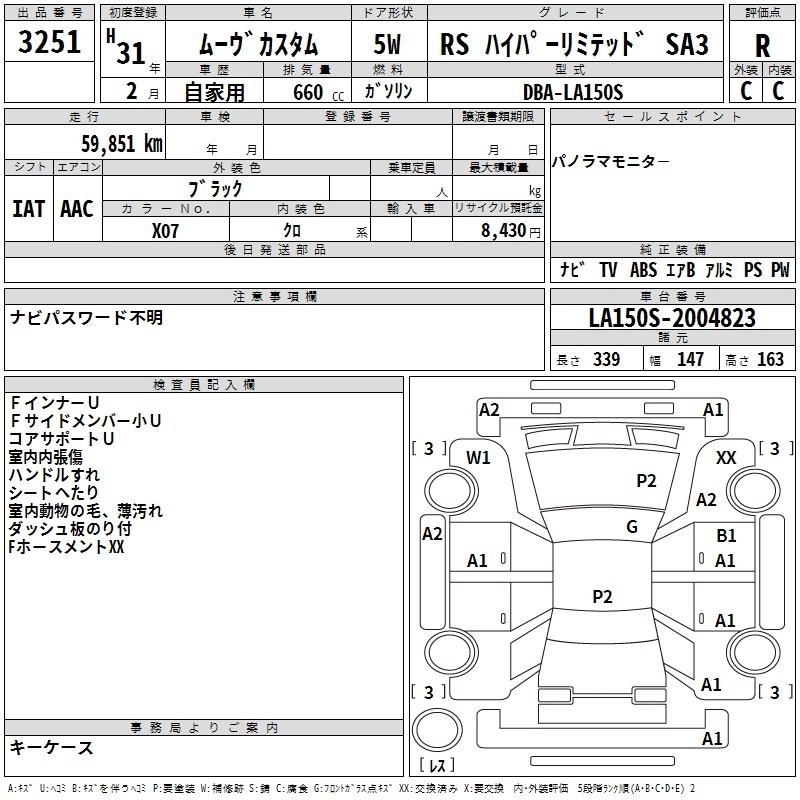Screen dimensions: 800x800
Task: Select the A2 marker at the diagram's top-left
Action: pyautogui.click(x=489, y=409)
